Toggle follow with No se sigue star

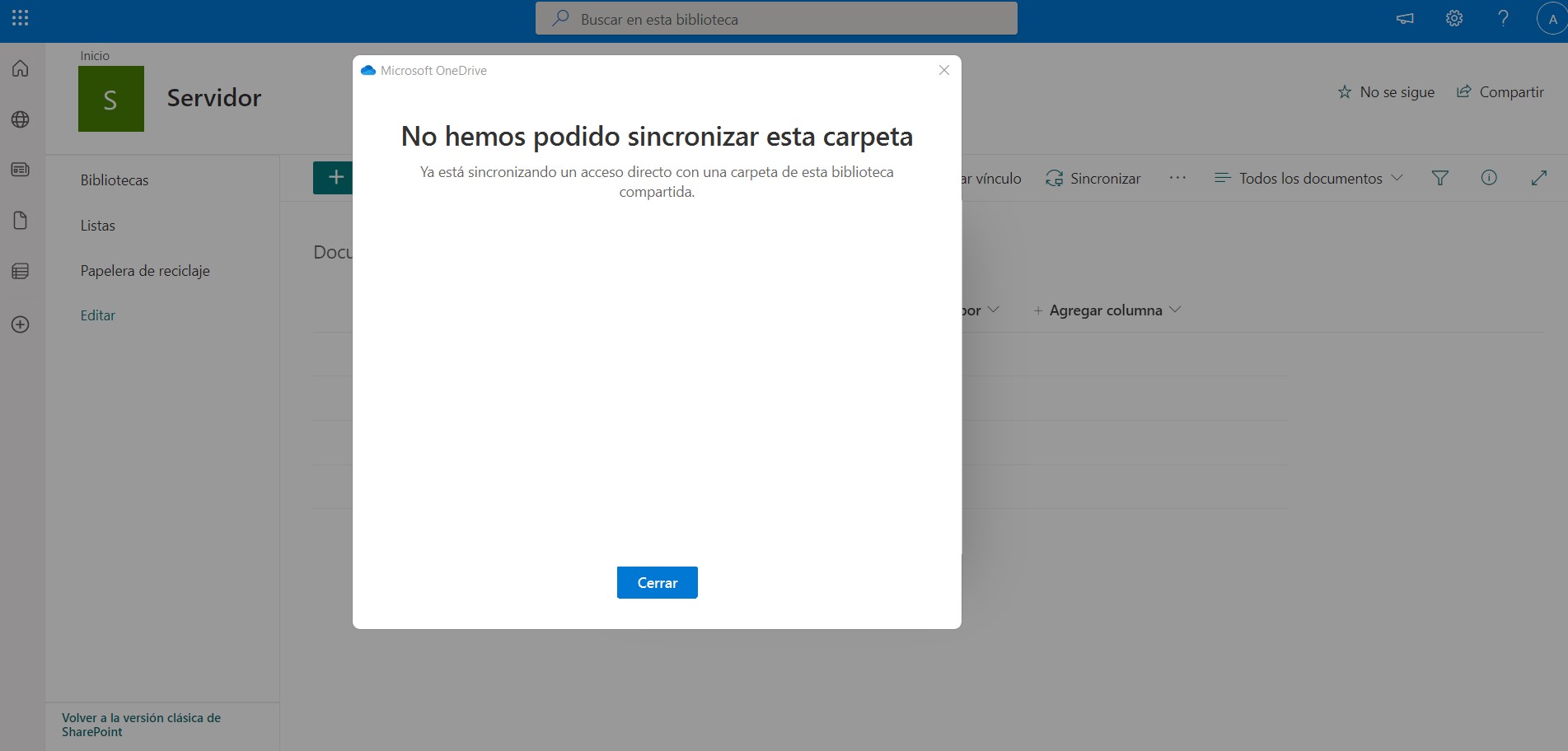pyautogui.click(x=1386, y=92)
